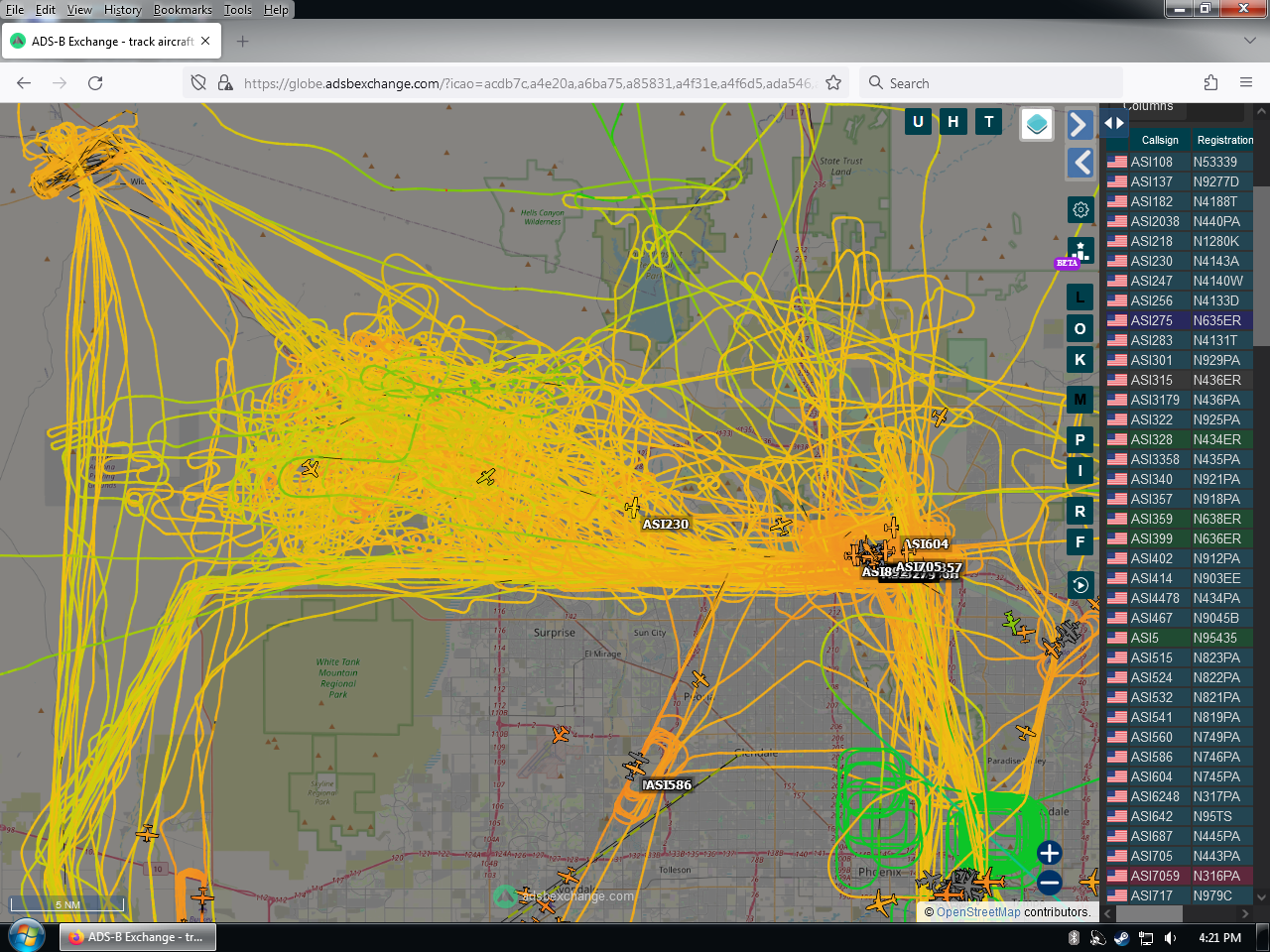Select the ASI586 aircraft label on map

coord(667,784)
